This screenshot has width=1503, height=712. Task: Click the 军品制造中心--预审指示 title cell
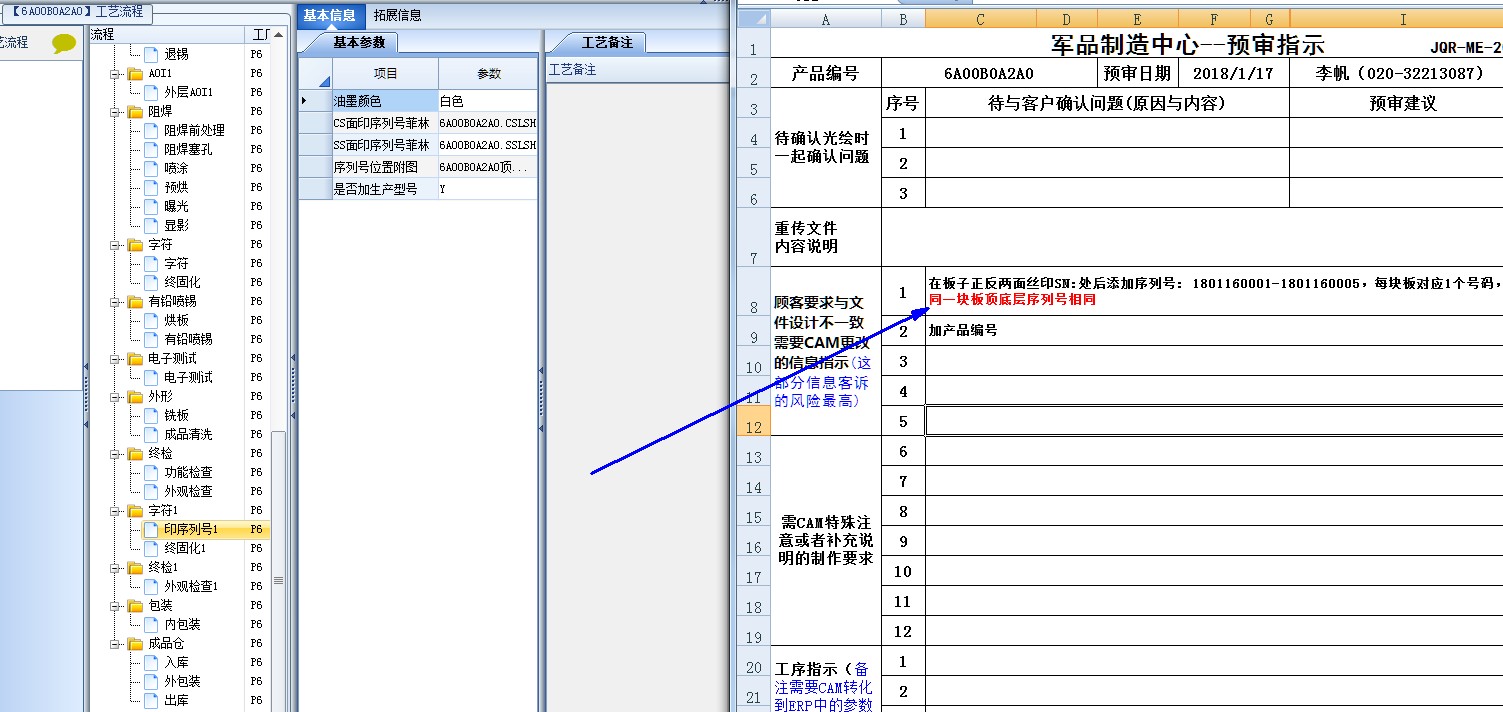(1187, 44)
